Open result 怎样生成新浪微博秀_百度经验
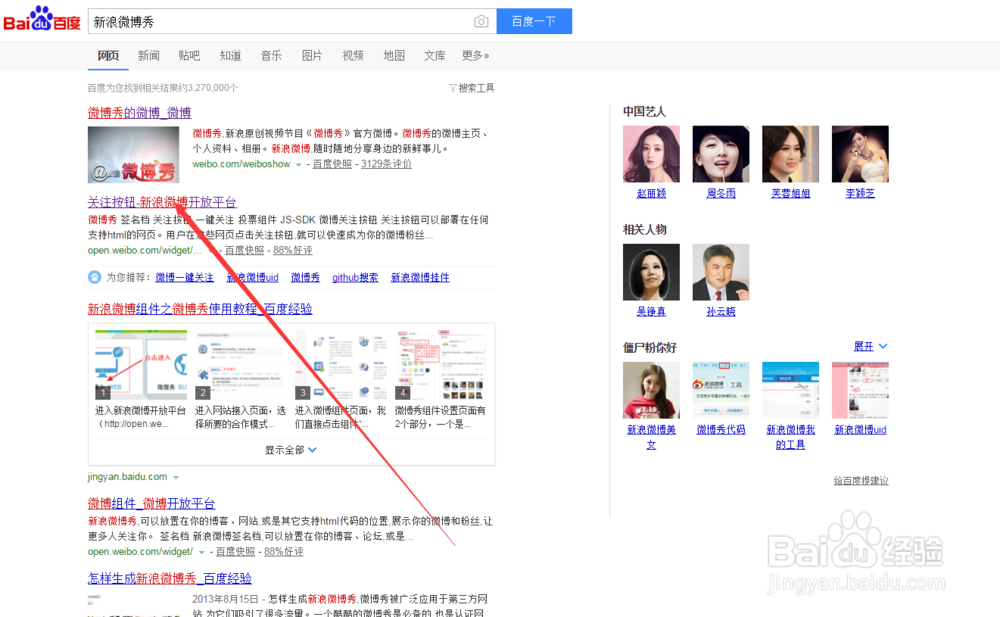1000x617 pixels. tap(170, 579)
